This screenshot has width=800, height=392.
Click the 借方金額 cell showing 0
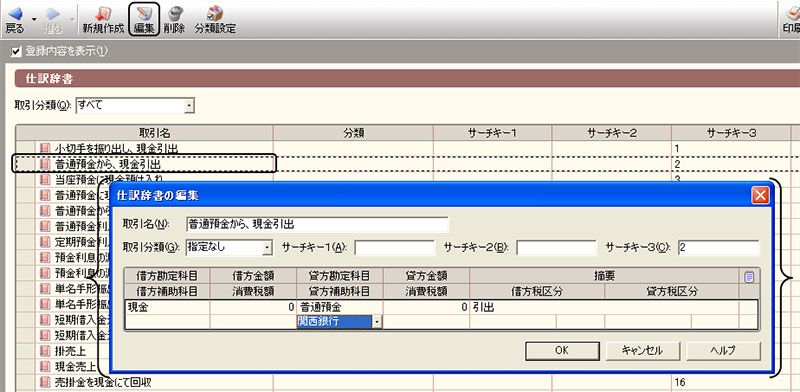(253, 308)
